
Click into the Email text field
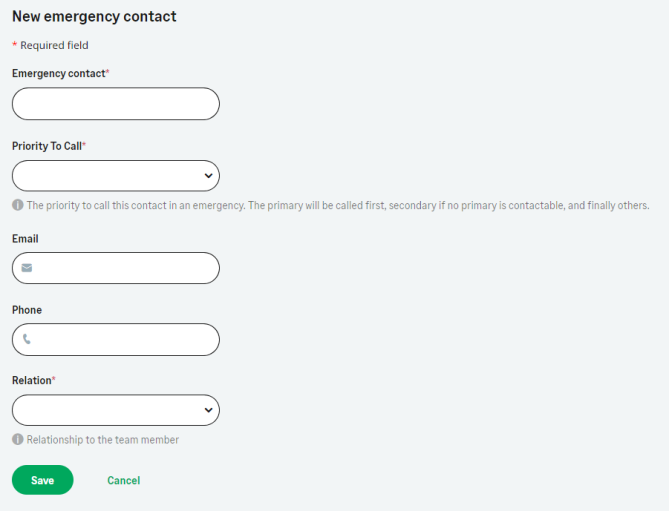125,268
